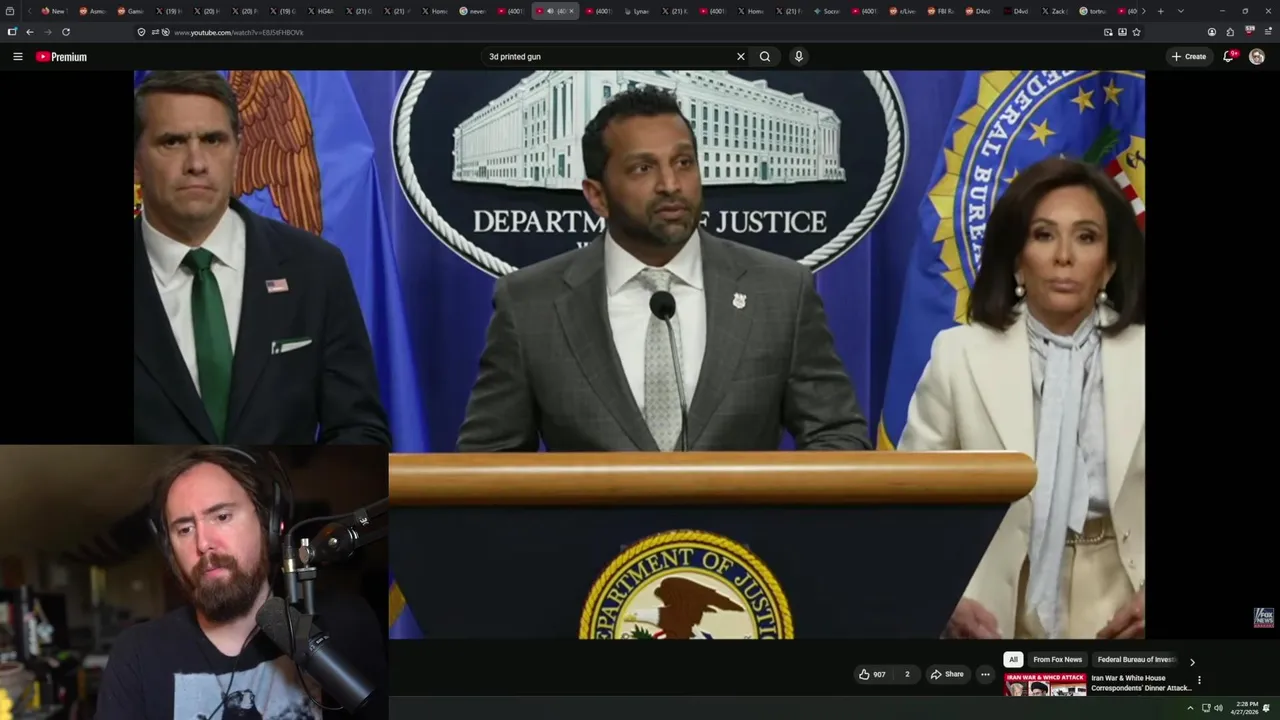Show more filter chips with right chevron

pyautogui.click(x=1192, y=661)
